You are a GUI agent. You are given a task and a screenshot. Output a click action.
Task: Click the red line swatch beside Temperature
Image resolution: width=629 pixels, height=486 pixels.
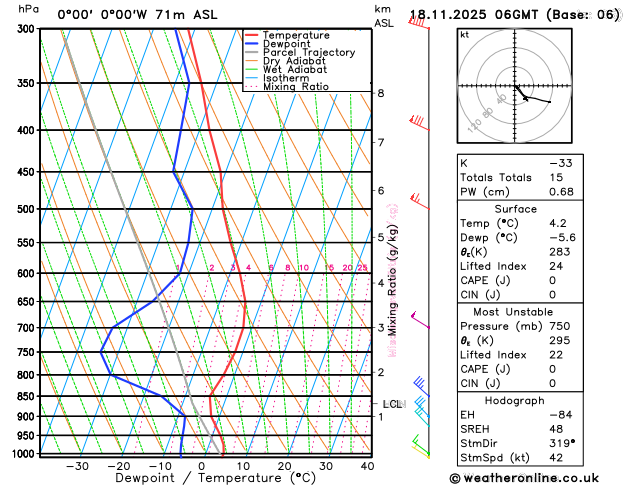(252, 35)
